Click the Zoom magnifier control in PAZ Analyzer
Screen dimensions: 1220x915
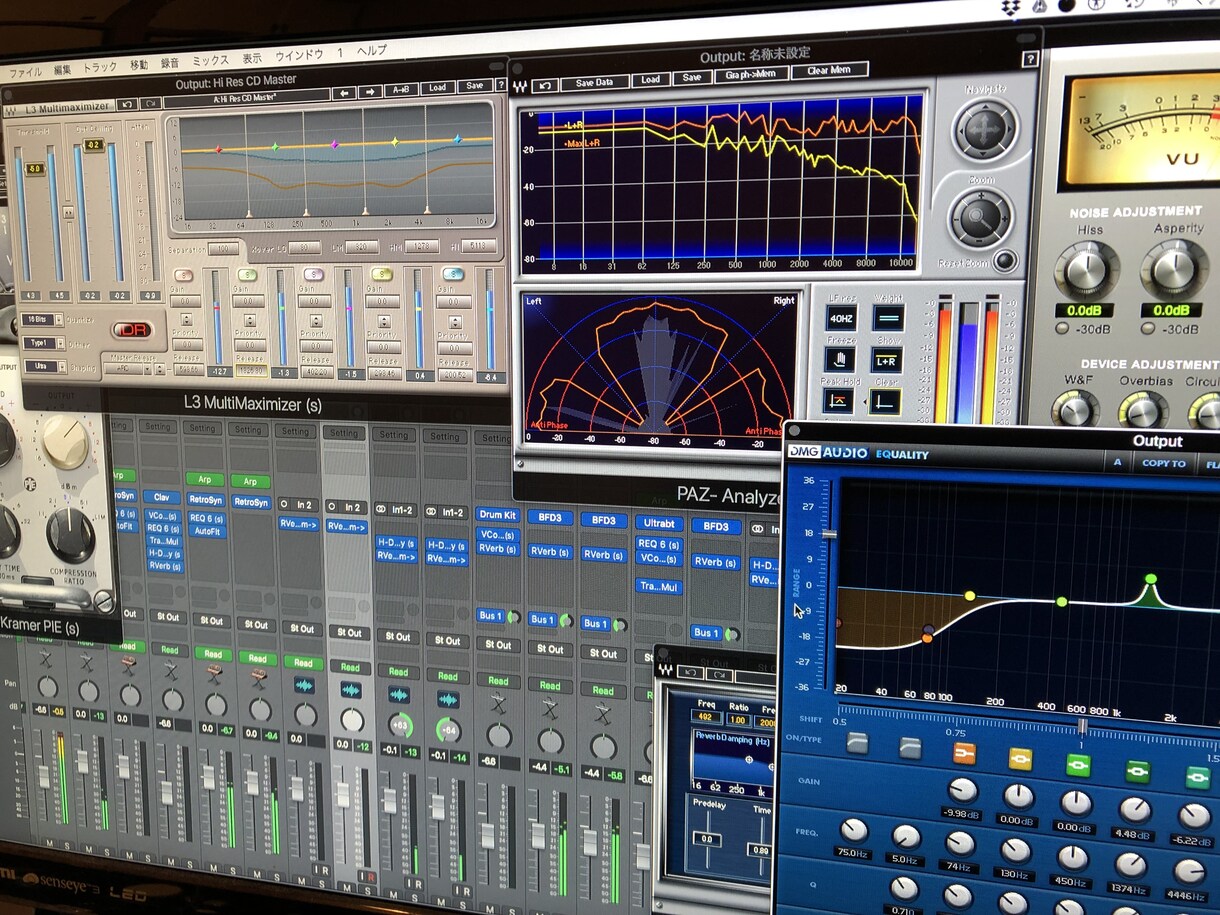pyautogui.click(x=981, y=216)
